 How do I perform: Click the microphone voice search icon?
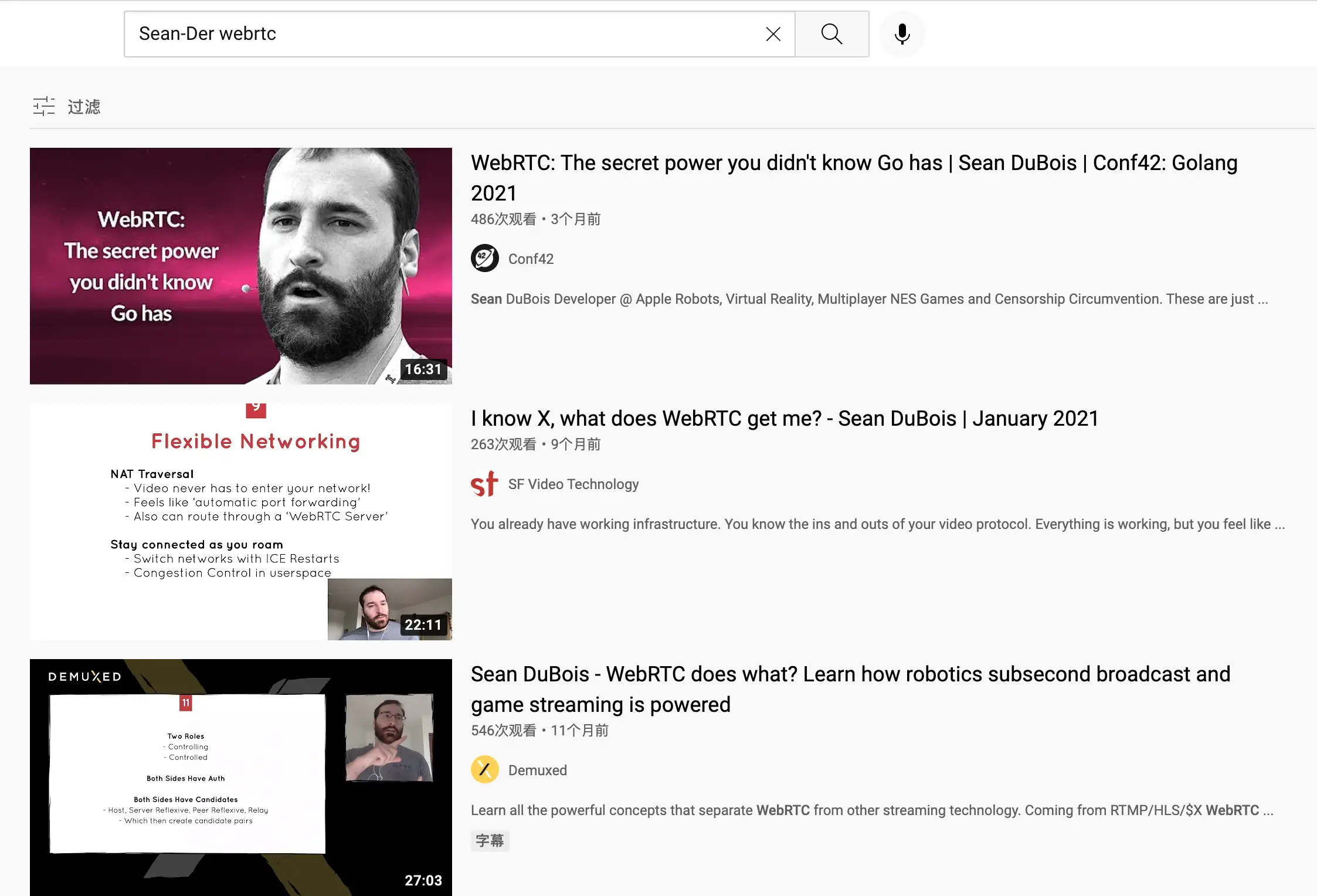coord(902,34)
